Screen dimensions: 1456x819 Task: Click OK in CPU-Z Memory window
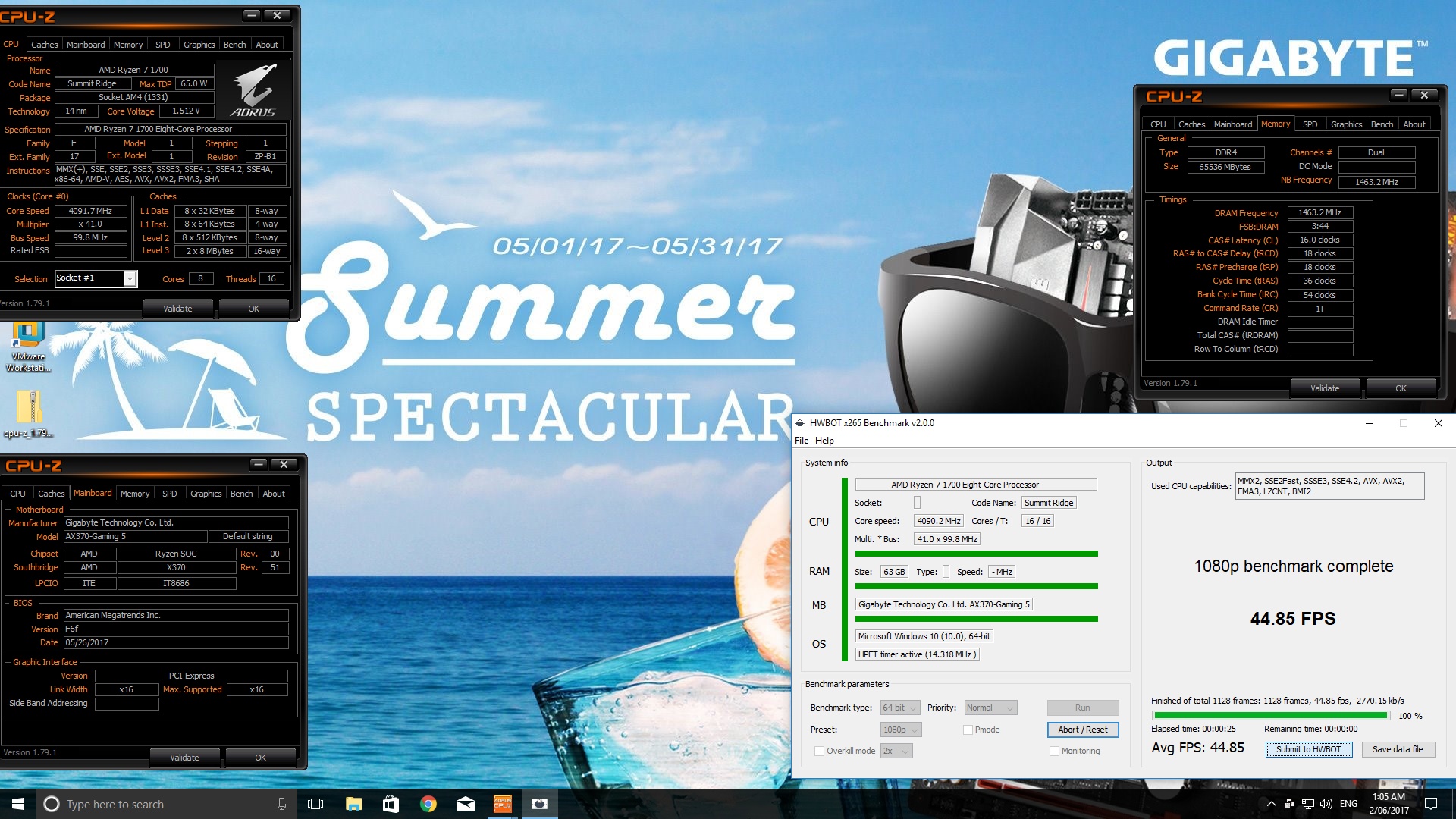pyautogui.click(x=1401, y=388)
